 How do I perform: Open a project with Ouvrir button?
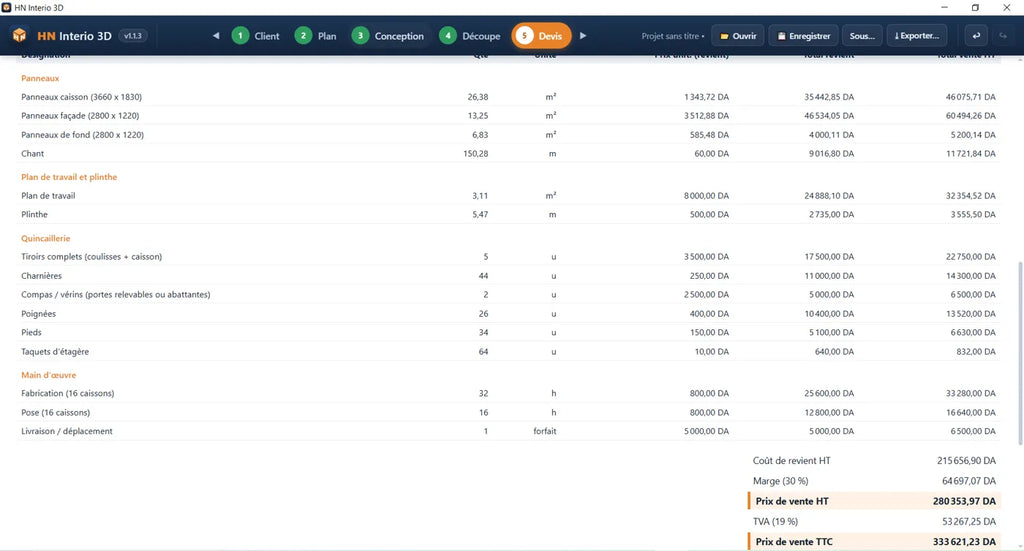(738, 36)
